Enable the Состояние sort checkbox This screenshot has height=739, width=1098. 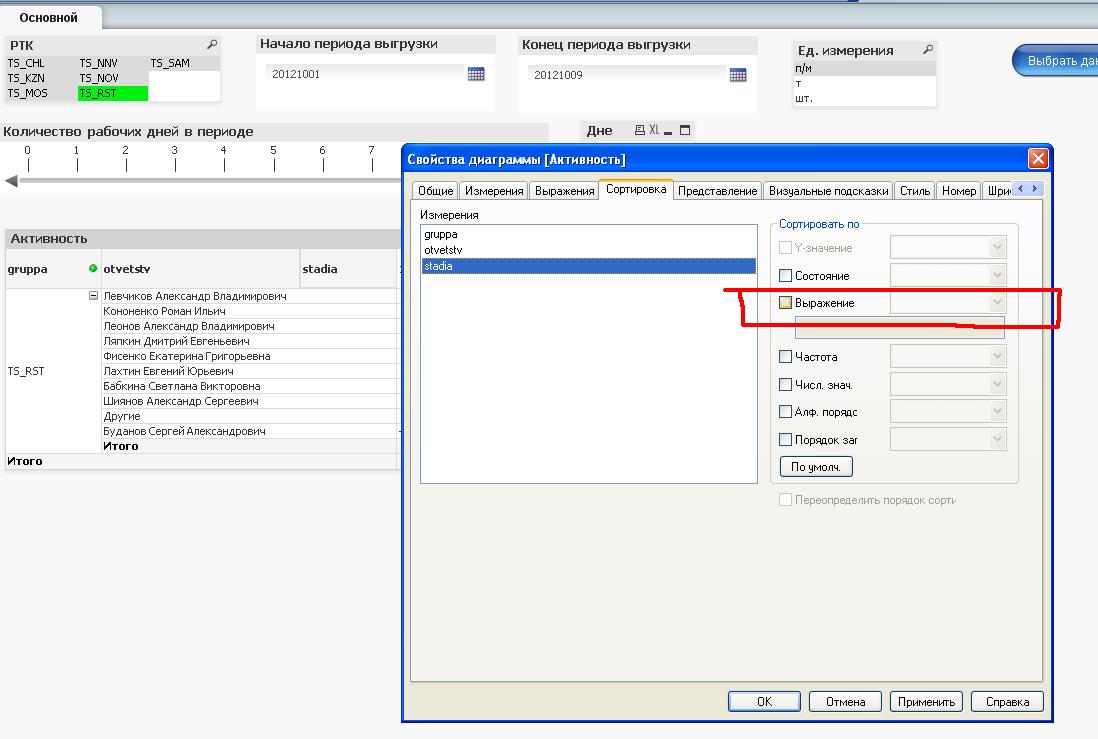coord(785,275)
